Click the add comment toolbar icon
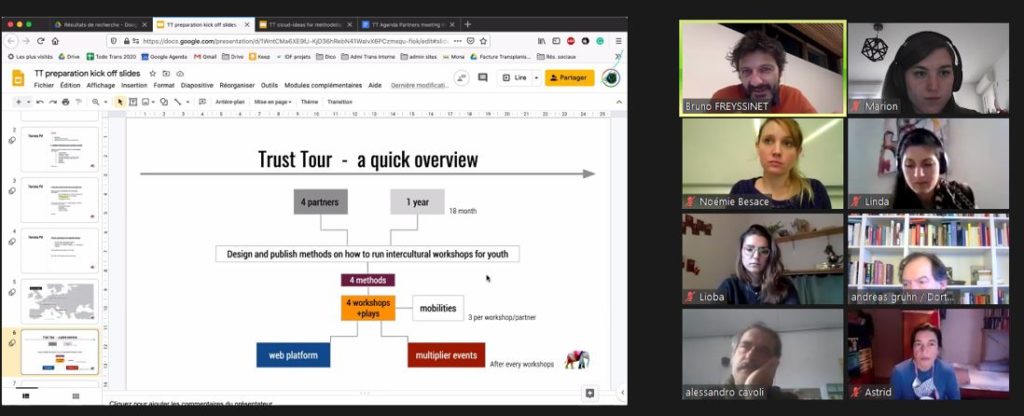1024x416 pixels. click(x=202, y=102)
